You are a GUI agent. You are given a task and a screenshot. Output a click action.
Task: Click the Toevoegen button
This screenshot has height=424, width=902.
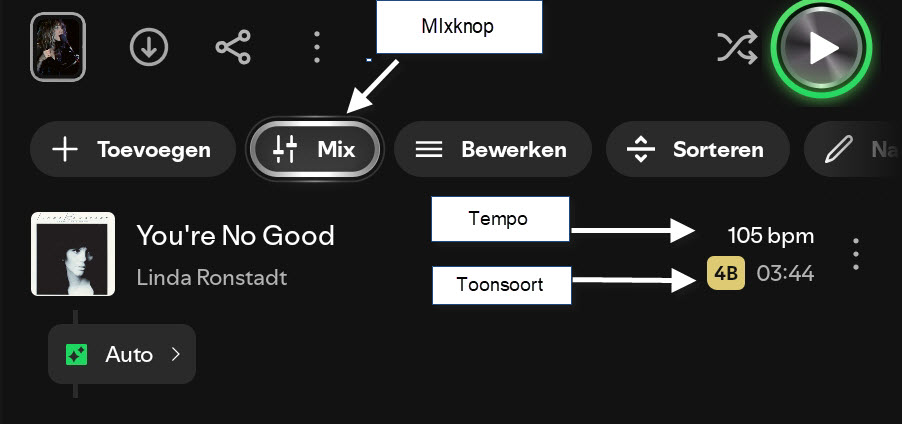131,150
